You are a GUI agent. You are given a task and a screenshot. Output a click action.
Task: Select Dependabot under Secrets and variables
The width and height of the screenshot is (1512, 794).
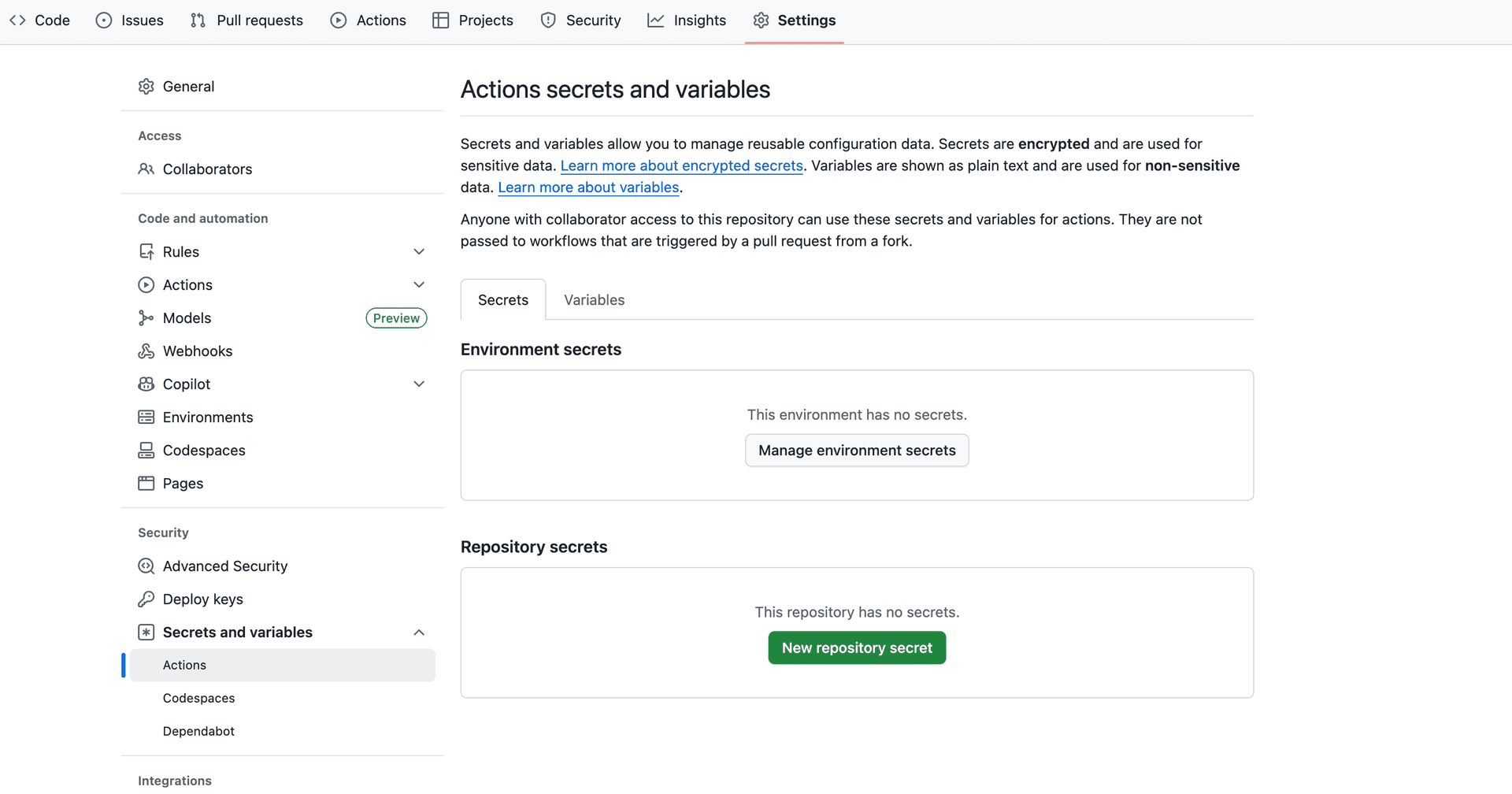198,731
